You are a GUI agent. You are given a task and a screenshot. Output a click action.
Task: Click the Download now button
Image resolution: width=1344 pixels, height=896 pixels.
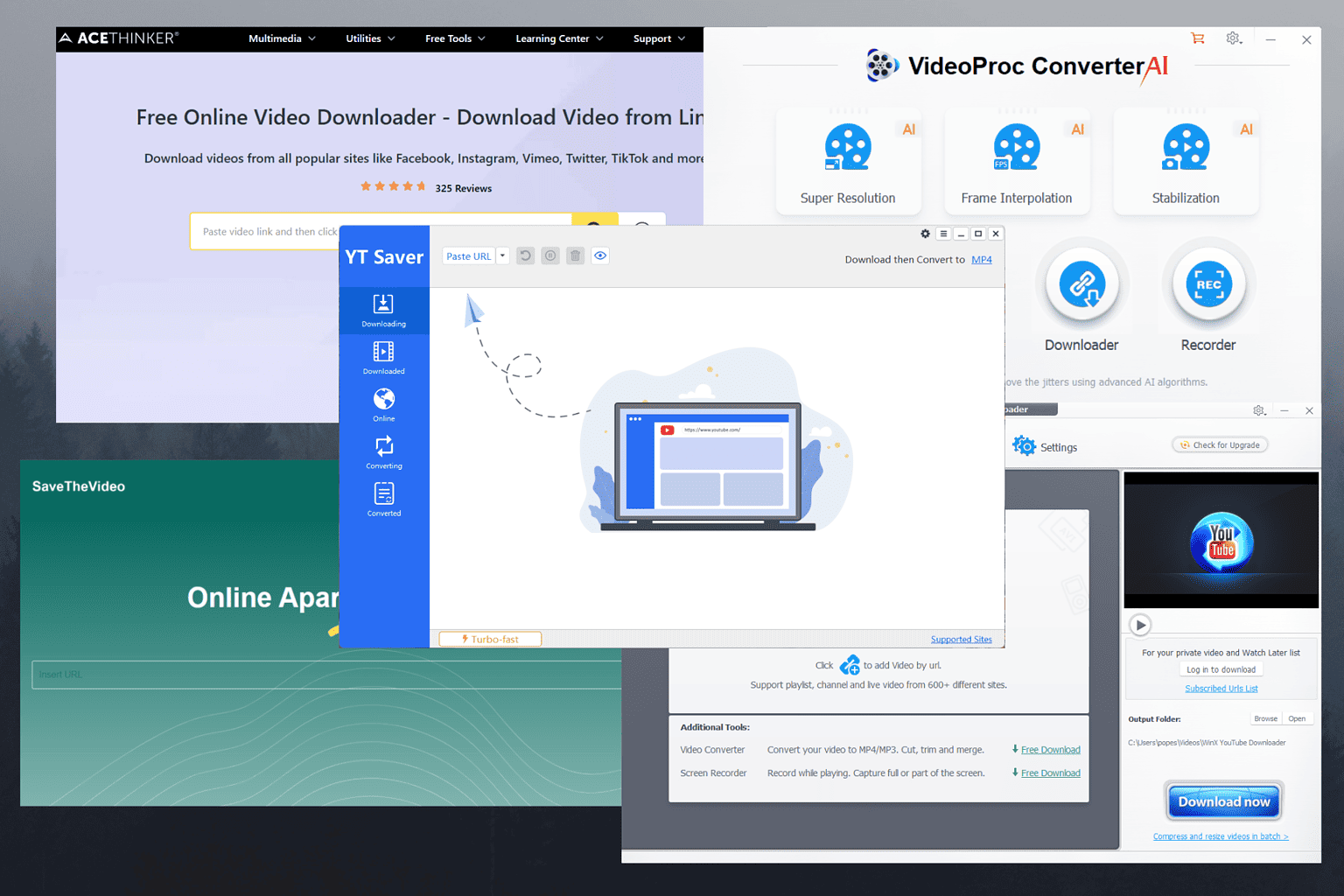[x=1222, y=801]
